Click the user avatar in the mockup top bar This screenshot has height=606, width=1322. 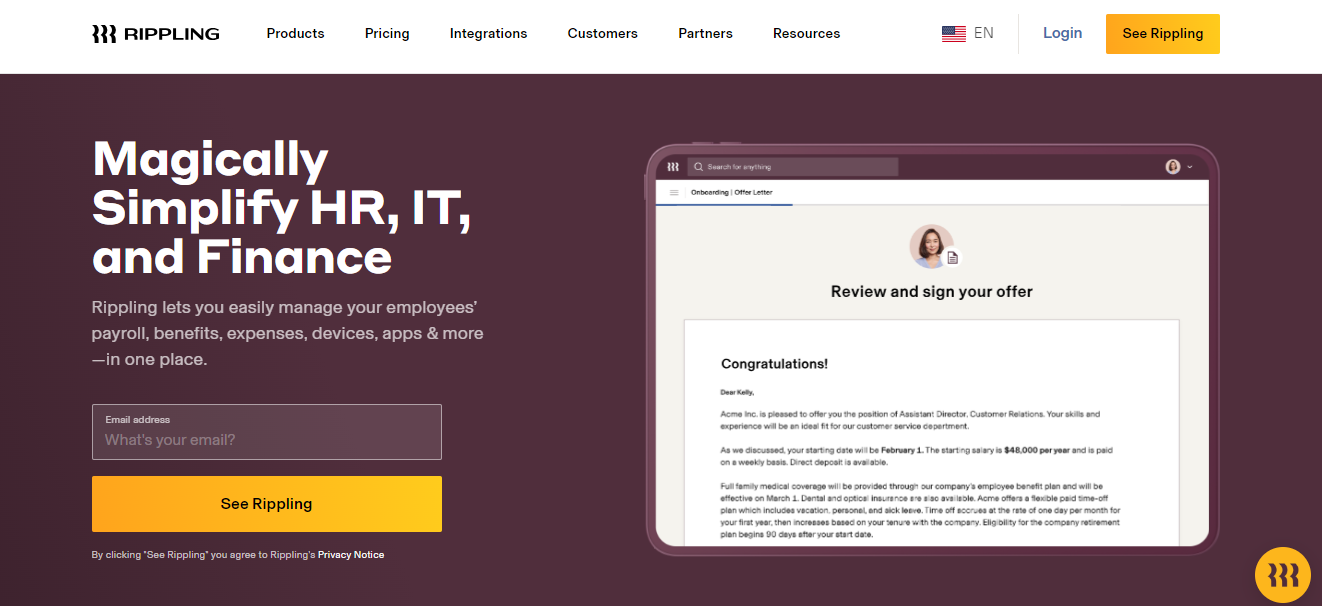tap(1173, 167)
